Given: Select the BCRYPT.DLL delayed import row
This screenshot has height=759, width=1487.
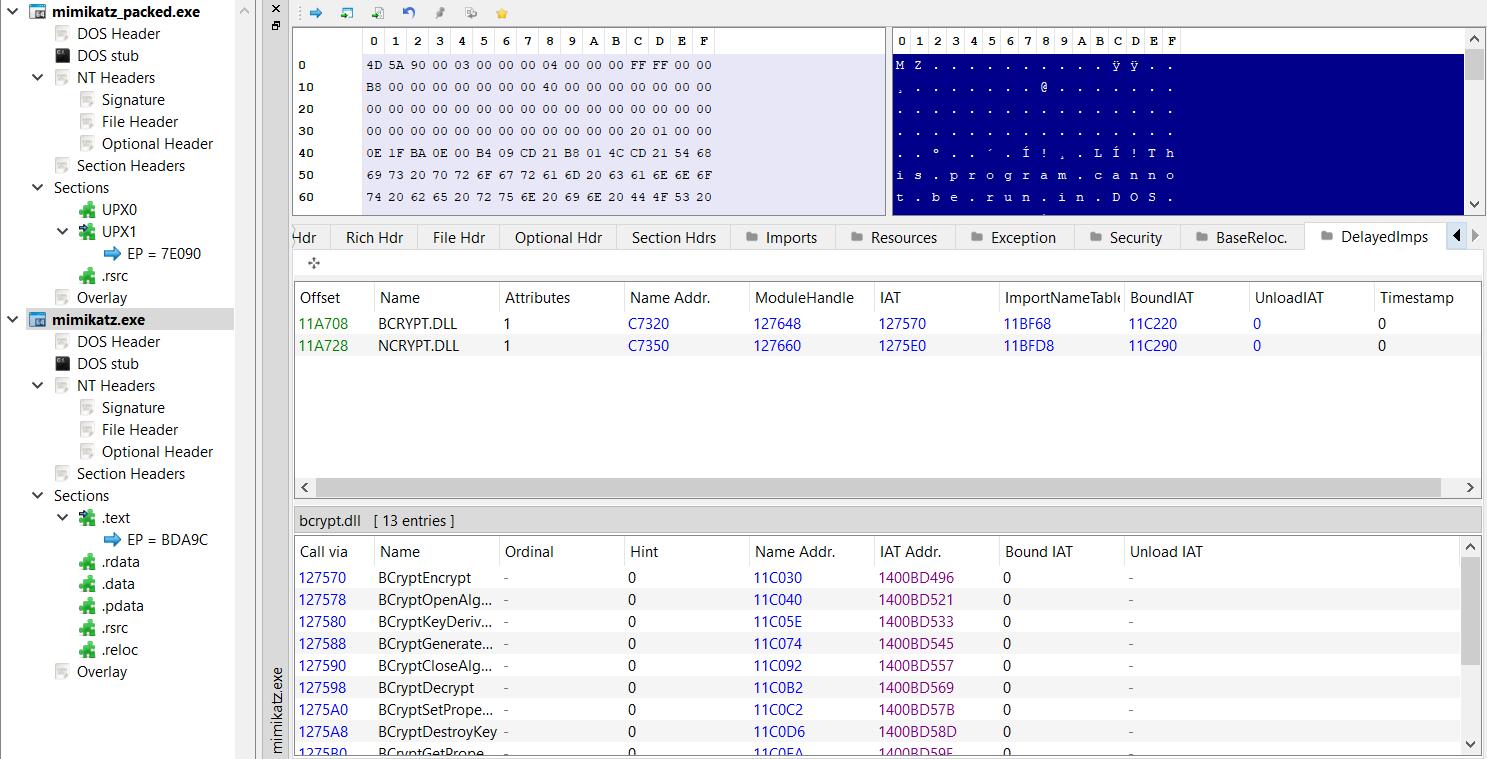Looking at the screenshot, I should (887, 324).
